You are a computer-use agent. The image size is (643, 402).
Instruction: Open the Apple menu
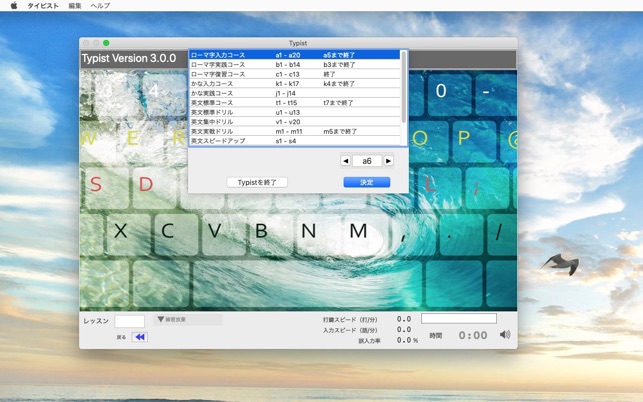14,5
